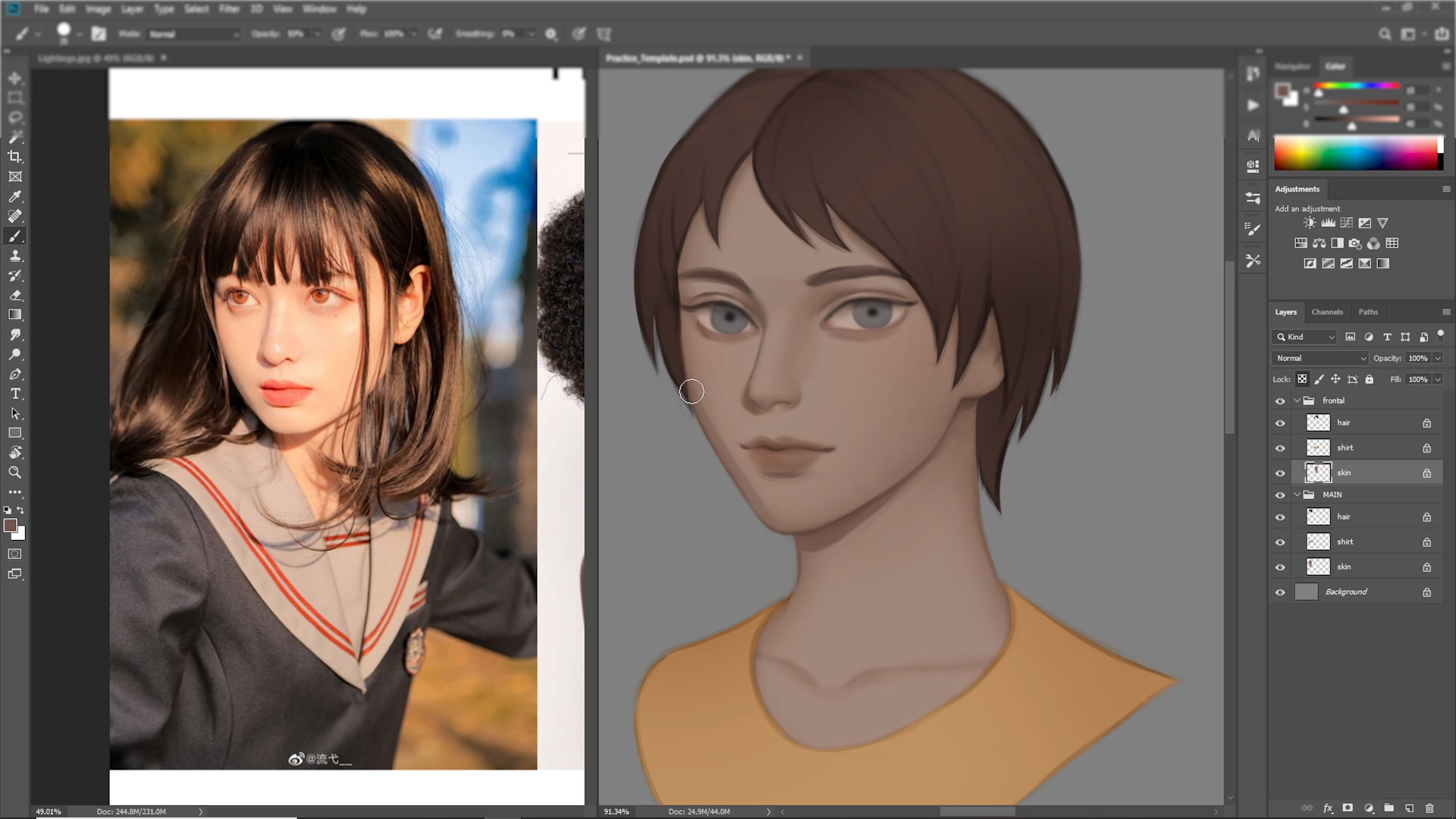The width and height of the screenshot is (1456, 819).
Task: Hide the MAIN shirt layer
Action: pos(1280,542)
